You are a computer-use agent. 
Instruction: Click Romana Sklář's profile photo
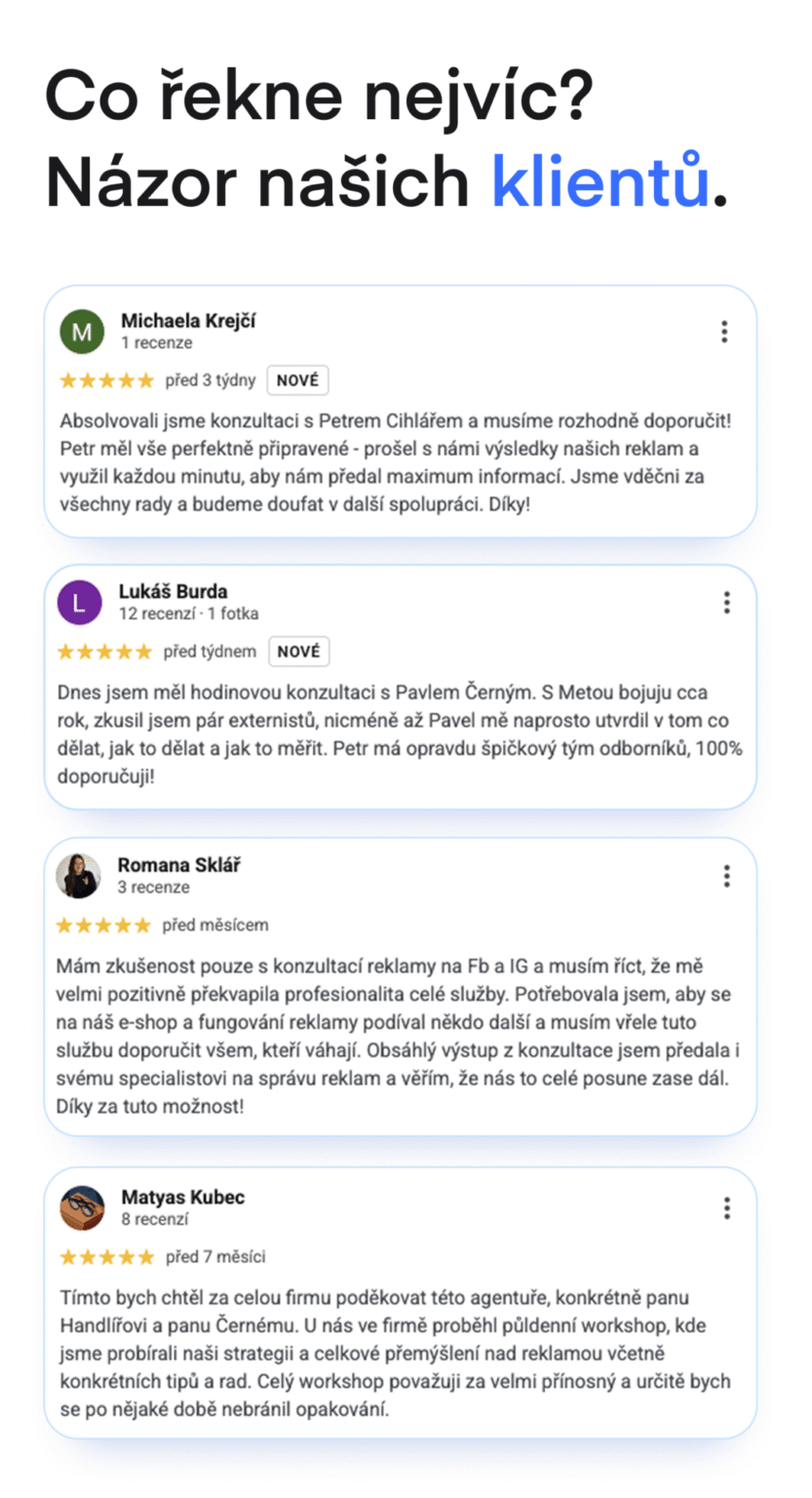coord(78,876)
